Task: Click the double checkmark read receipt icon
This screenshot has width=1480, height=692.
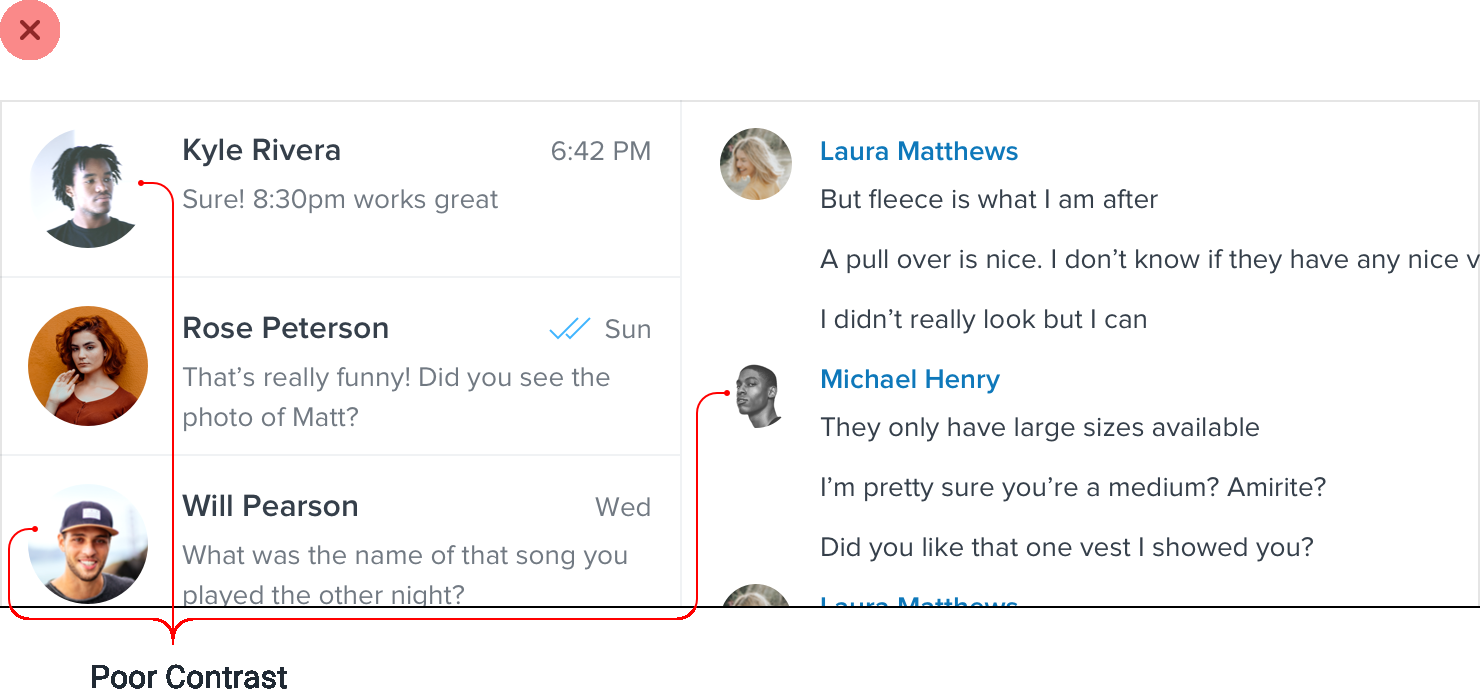Action: coord(569,329)
